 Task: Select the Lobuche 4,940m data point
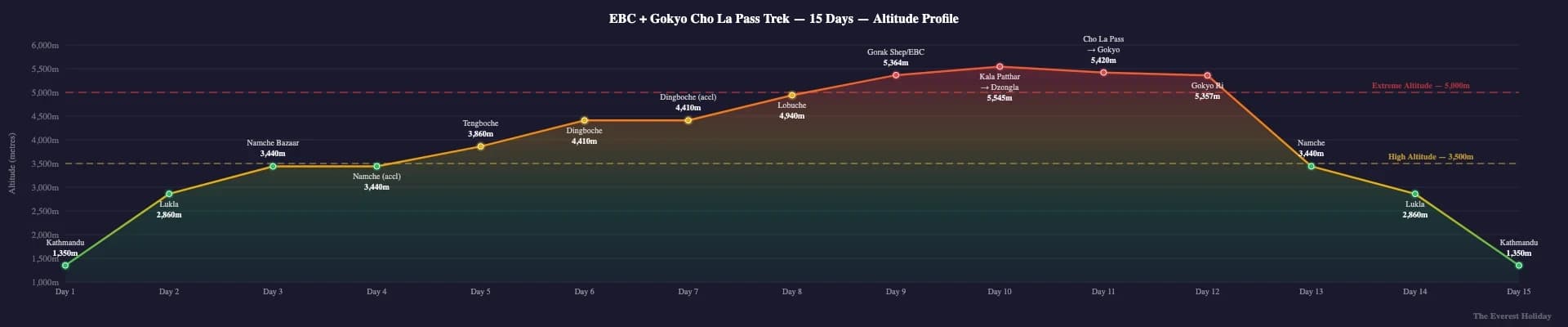[x=791, y=96]
